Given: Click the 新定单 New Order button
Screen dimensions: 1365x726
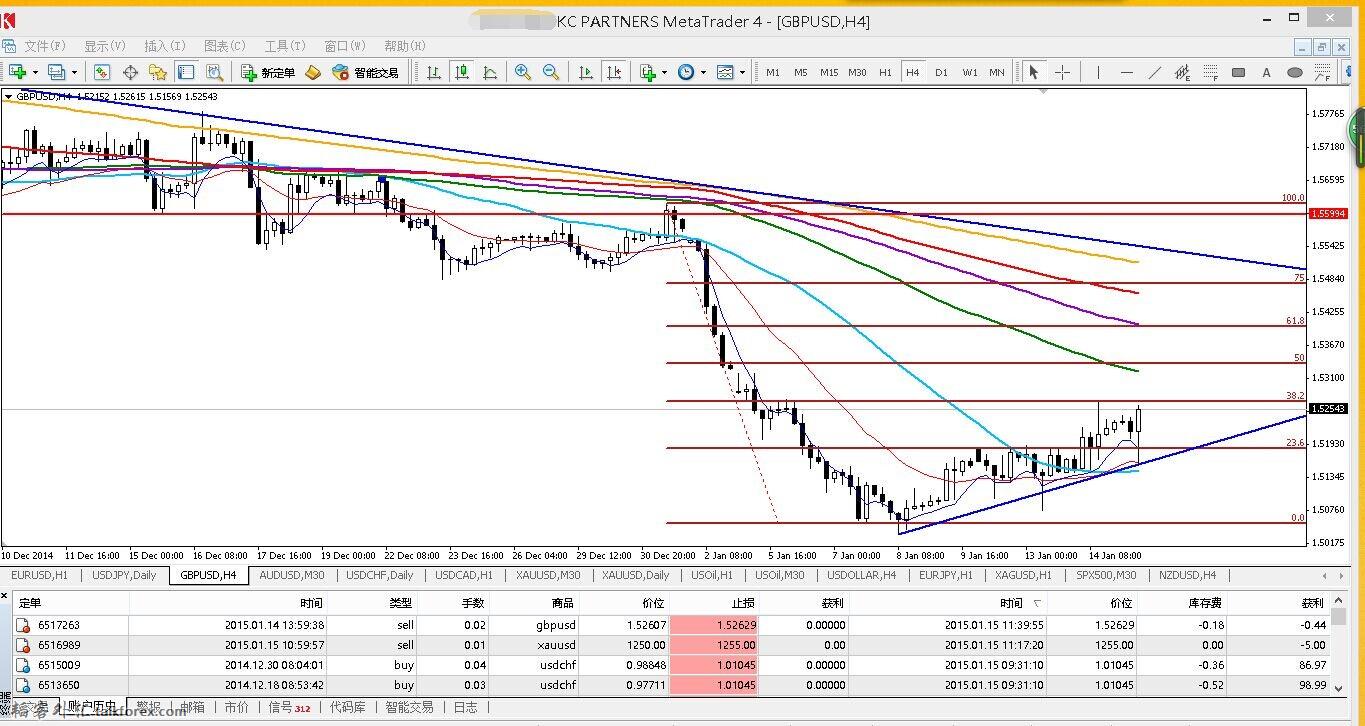Looking at the screenshot, I should [268, 72].
